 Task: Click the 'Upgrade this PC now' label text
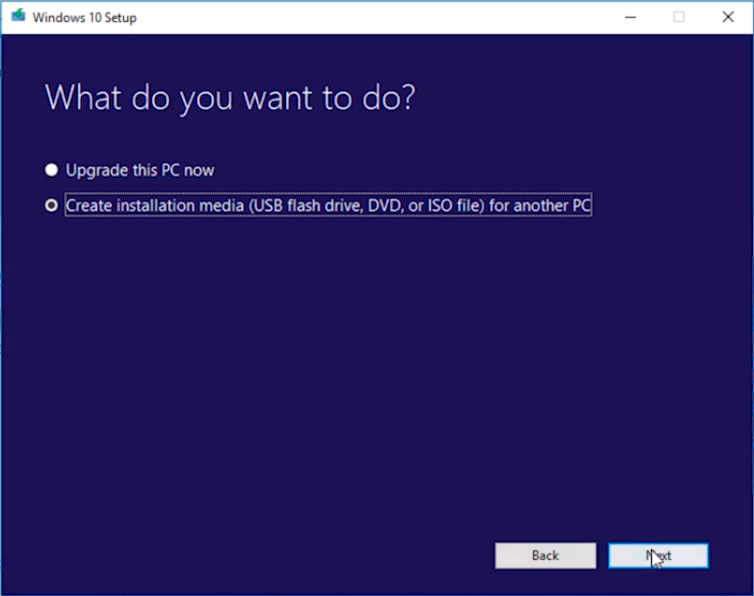click(140, 170)
